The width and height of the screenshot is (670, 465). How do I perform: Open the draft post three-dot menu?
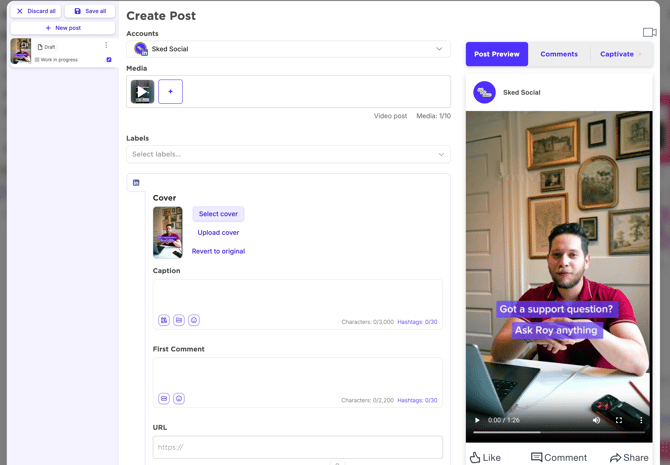pyautogui.click(x=106, y=46)
